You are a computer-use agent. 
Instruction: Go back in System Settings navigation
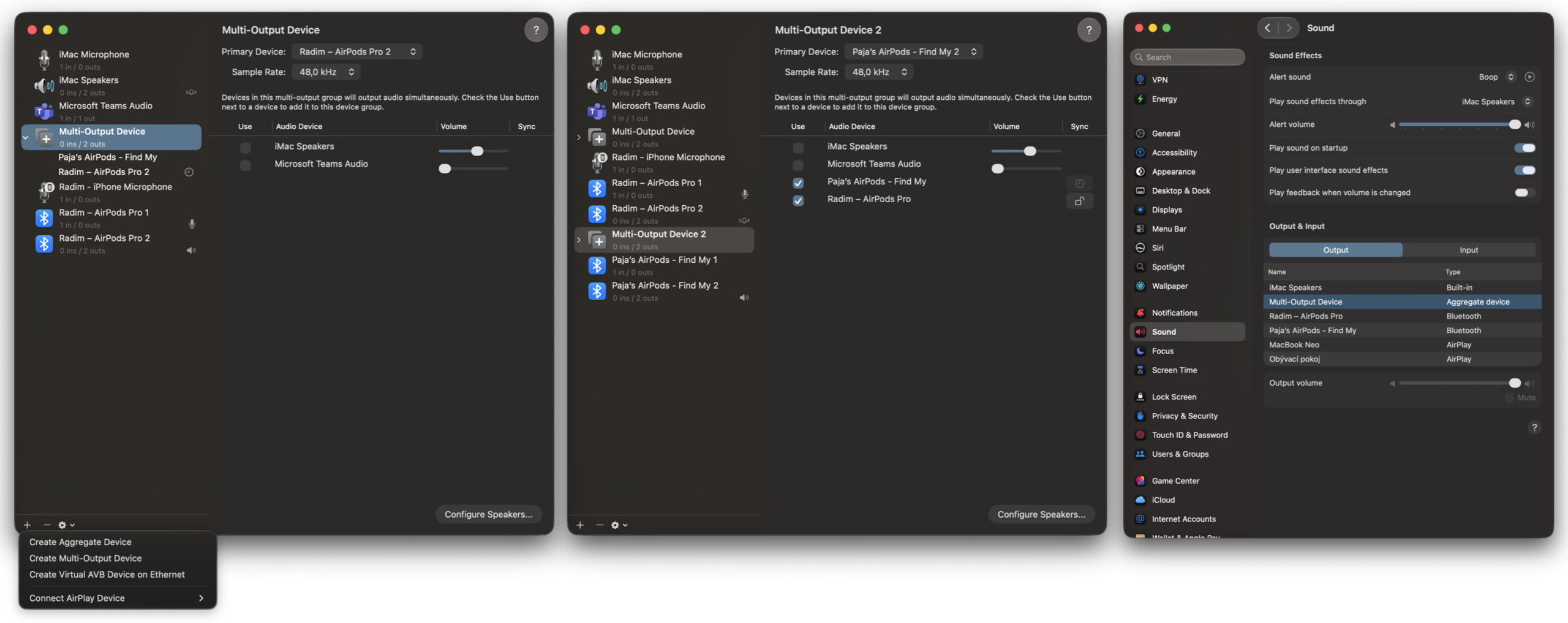coord(1268,28)
